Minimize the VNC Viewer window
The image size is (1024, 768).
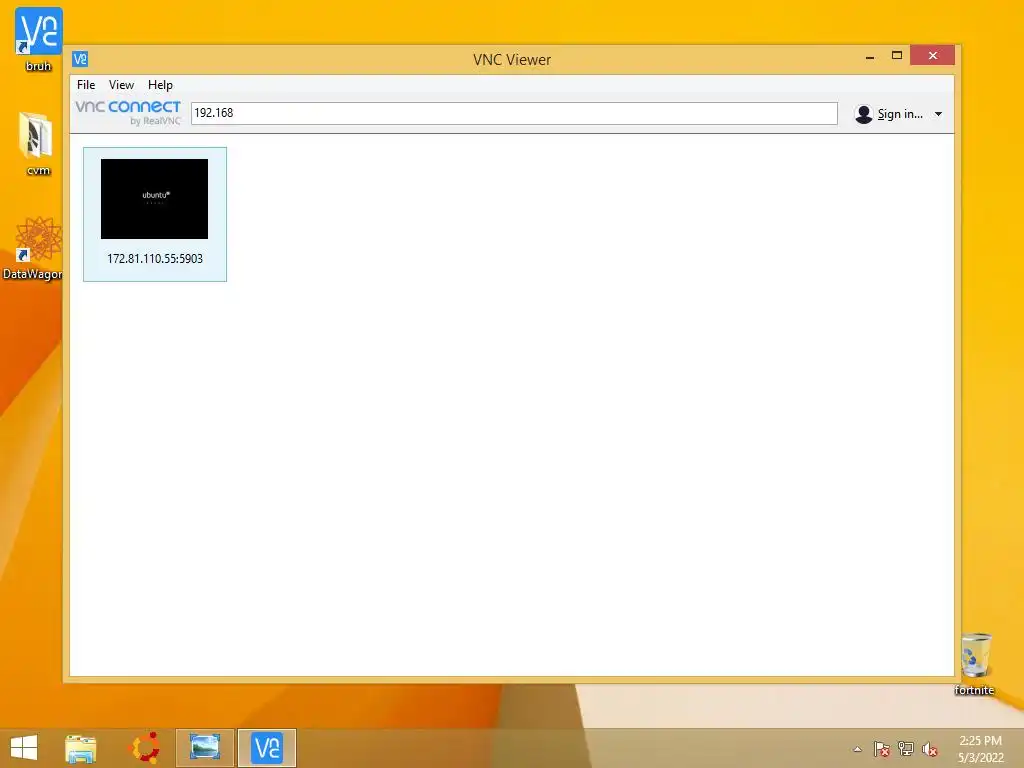point(870,56)
